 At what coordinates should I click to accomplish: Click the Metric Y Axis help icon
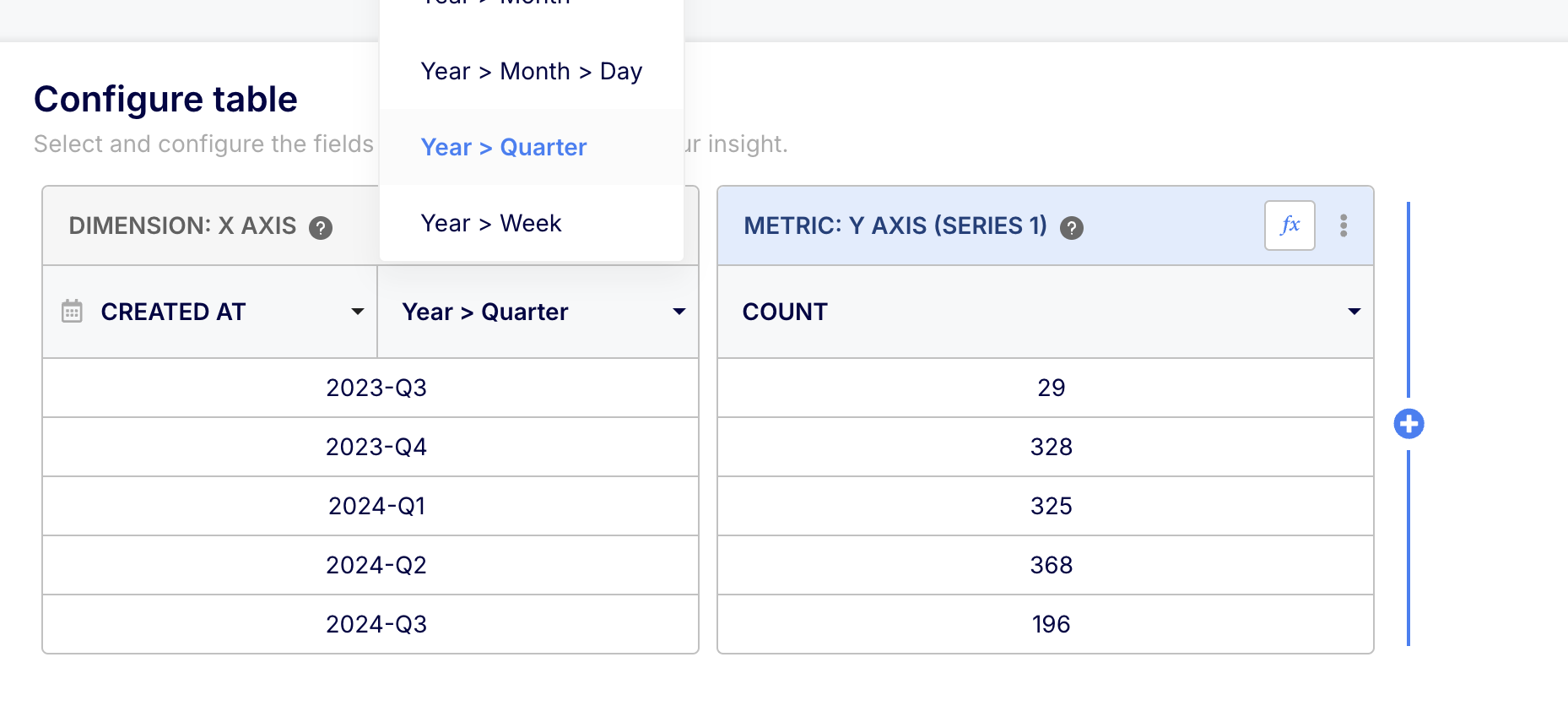[x=1072, y=227]
